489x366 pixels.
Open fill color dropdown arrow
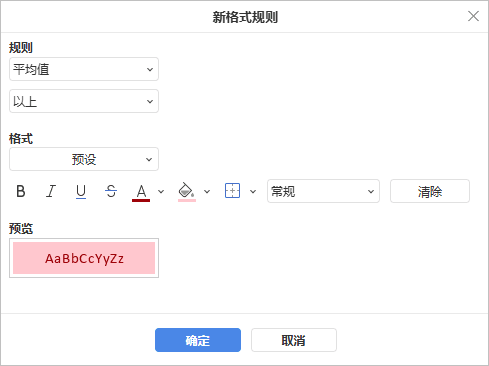coord(207,192)
